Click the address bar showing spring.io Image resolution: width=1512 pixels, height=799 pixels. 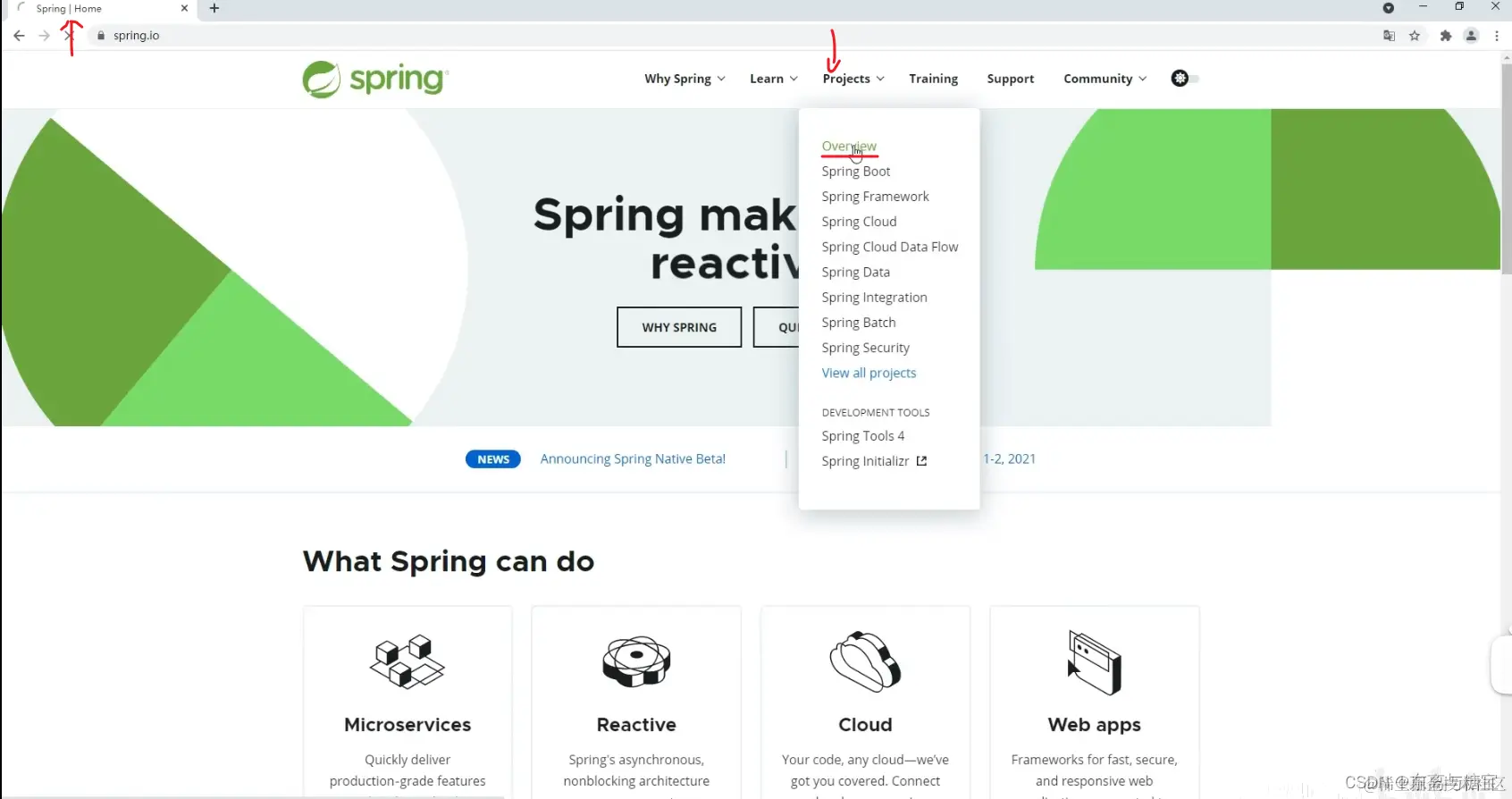click(733, 36)
